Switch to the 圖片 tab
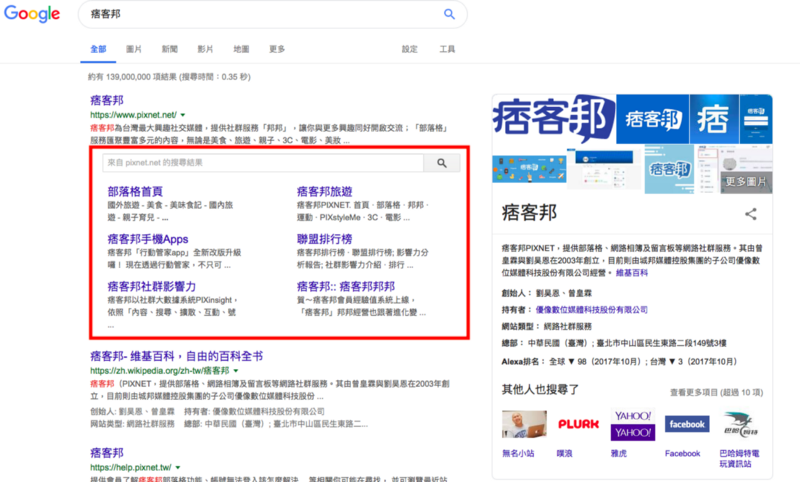 coord(134,49)
